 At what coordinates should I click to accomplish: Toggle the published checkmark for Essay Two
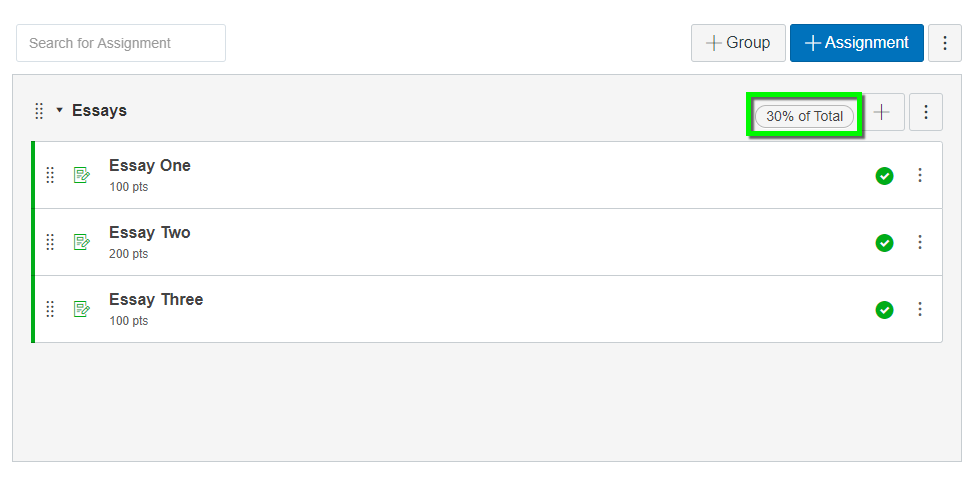point(884,243)
